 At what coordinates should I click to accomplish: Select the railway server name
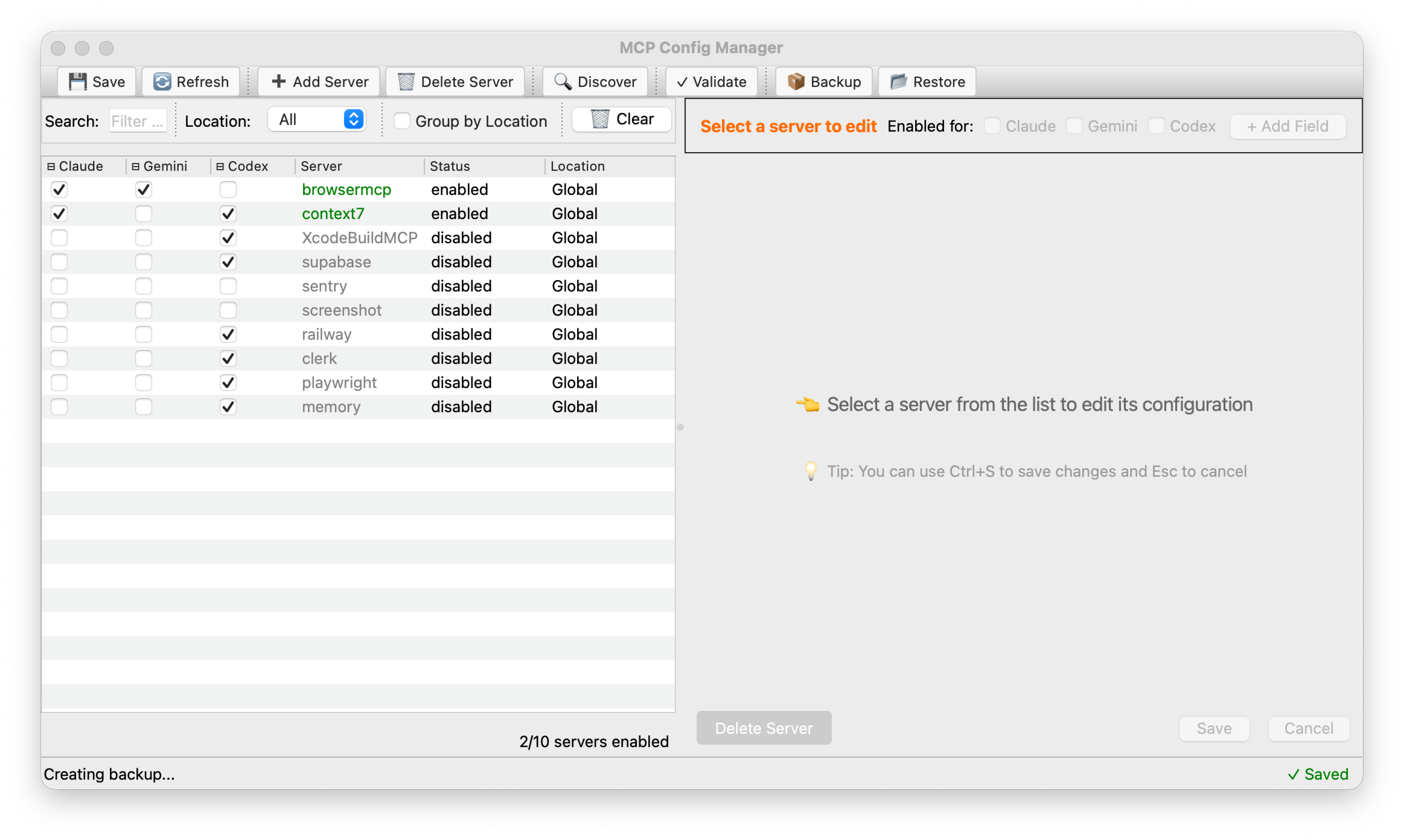[x=327, y=334]
